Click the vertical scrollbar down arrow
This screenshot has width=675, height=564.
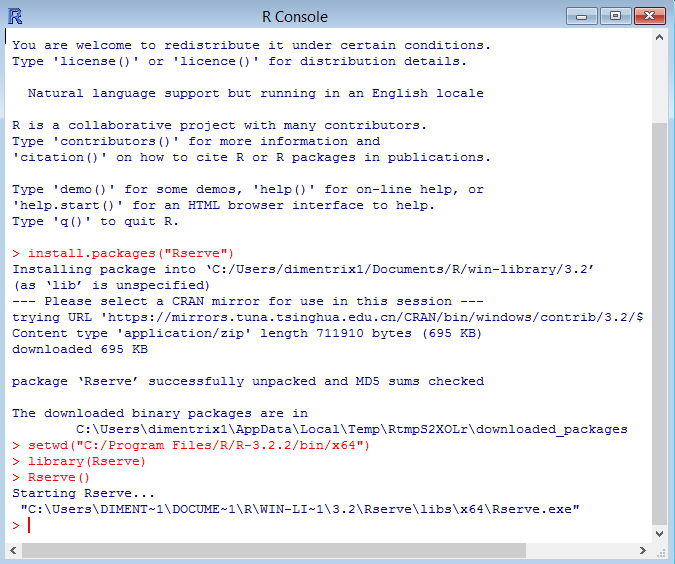click(x=659, y=533)
